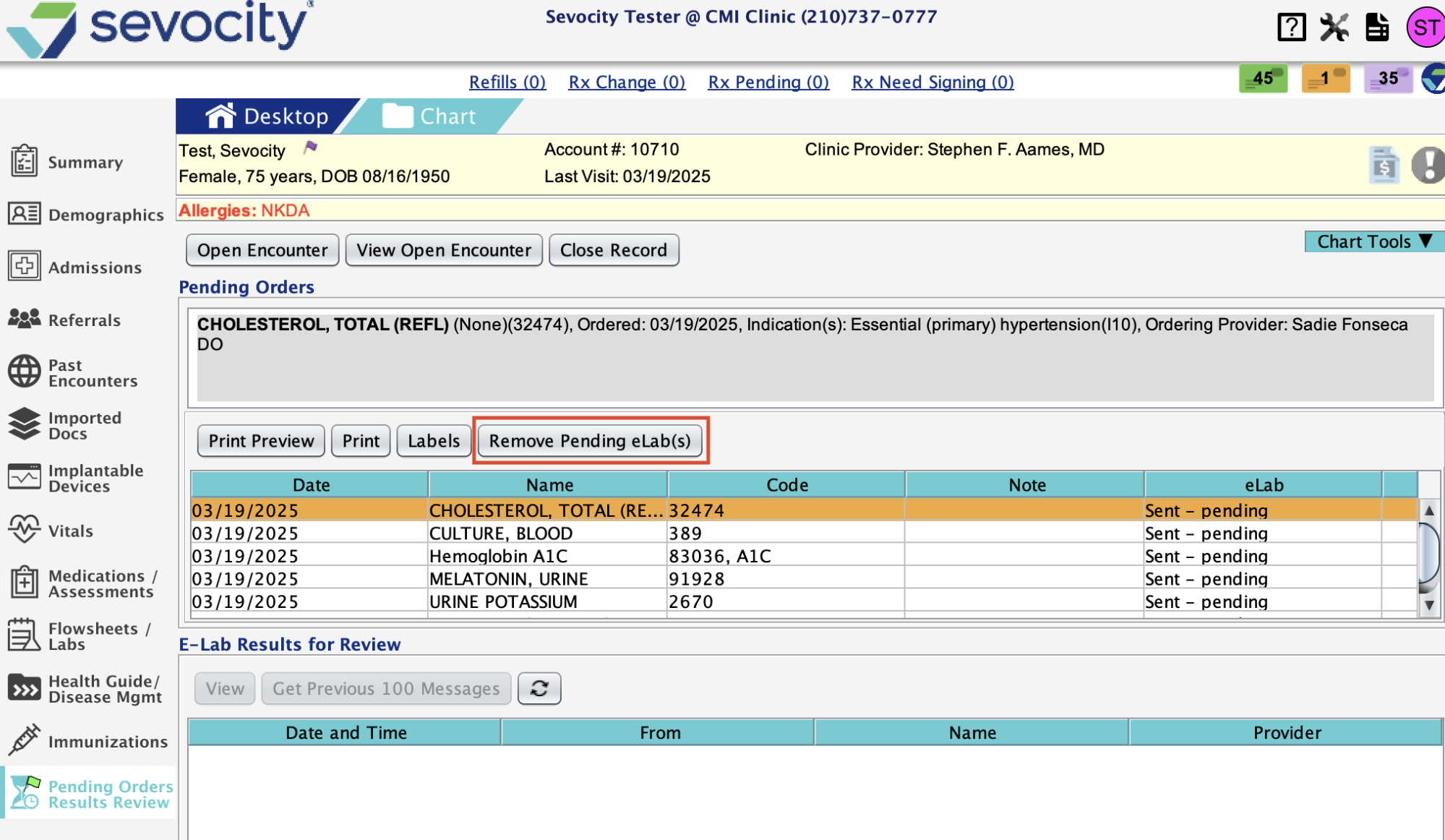Click the purple 35 messages badge
Screen dimensions: 1445x840
click(1388, 78)
